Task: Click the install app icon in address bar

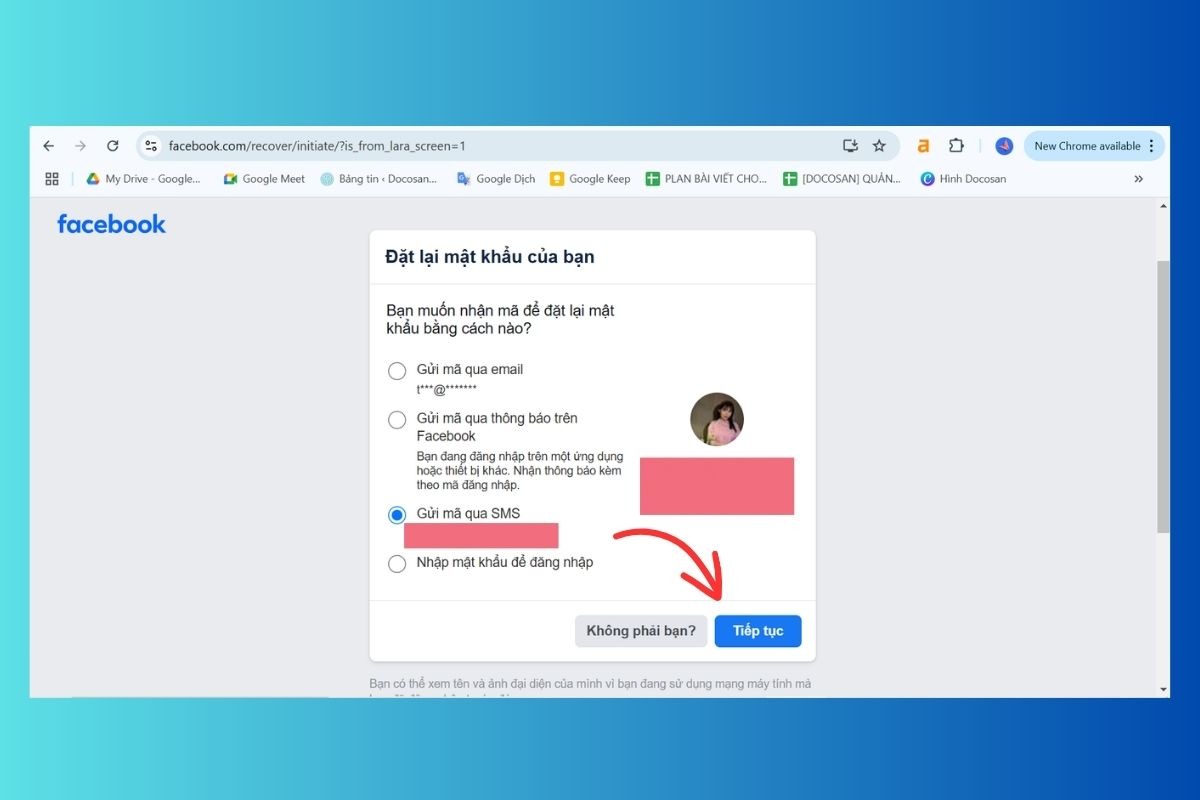Action: [x=851, y=146]
